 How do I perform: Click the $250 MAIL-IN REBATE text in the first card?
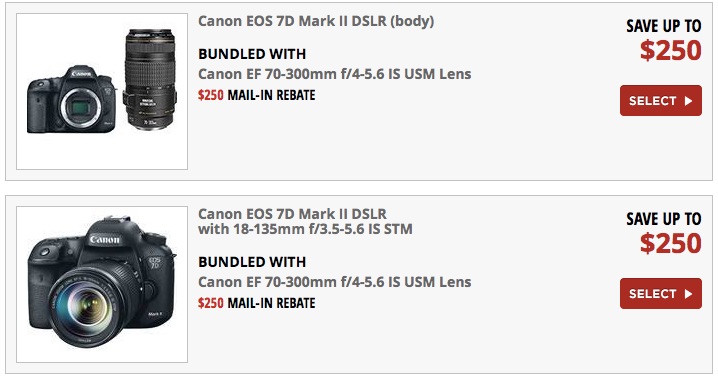point(256,95)
